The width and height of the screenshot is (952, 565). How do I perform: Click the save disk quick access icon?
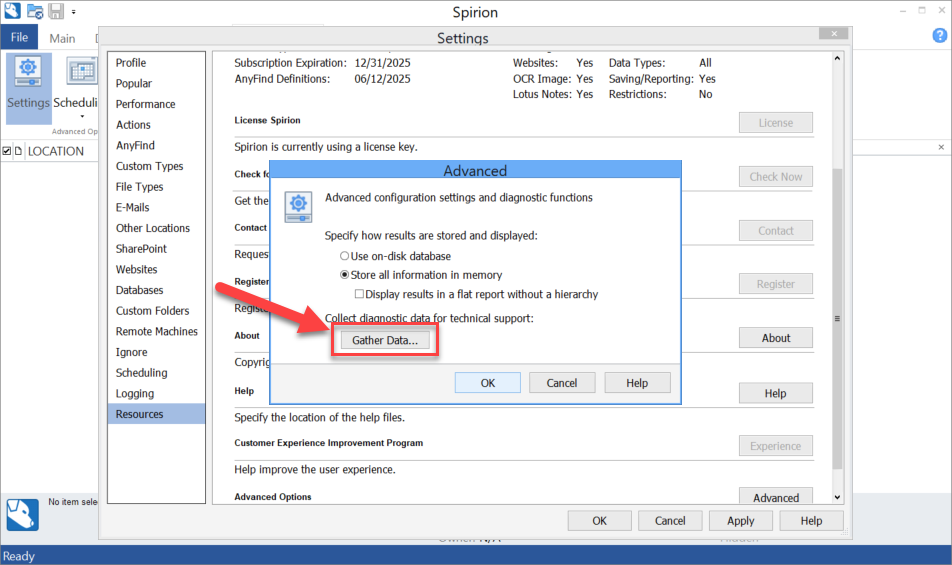coord(56,11)
